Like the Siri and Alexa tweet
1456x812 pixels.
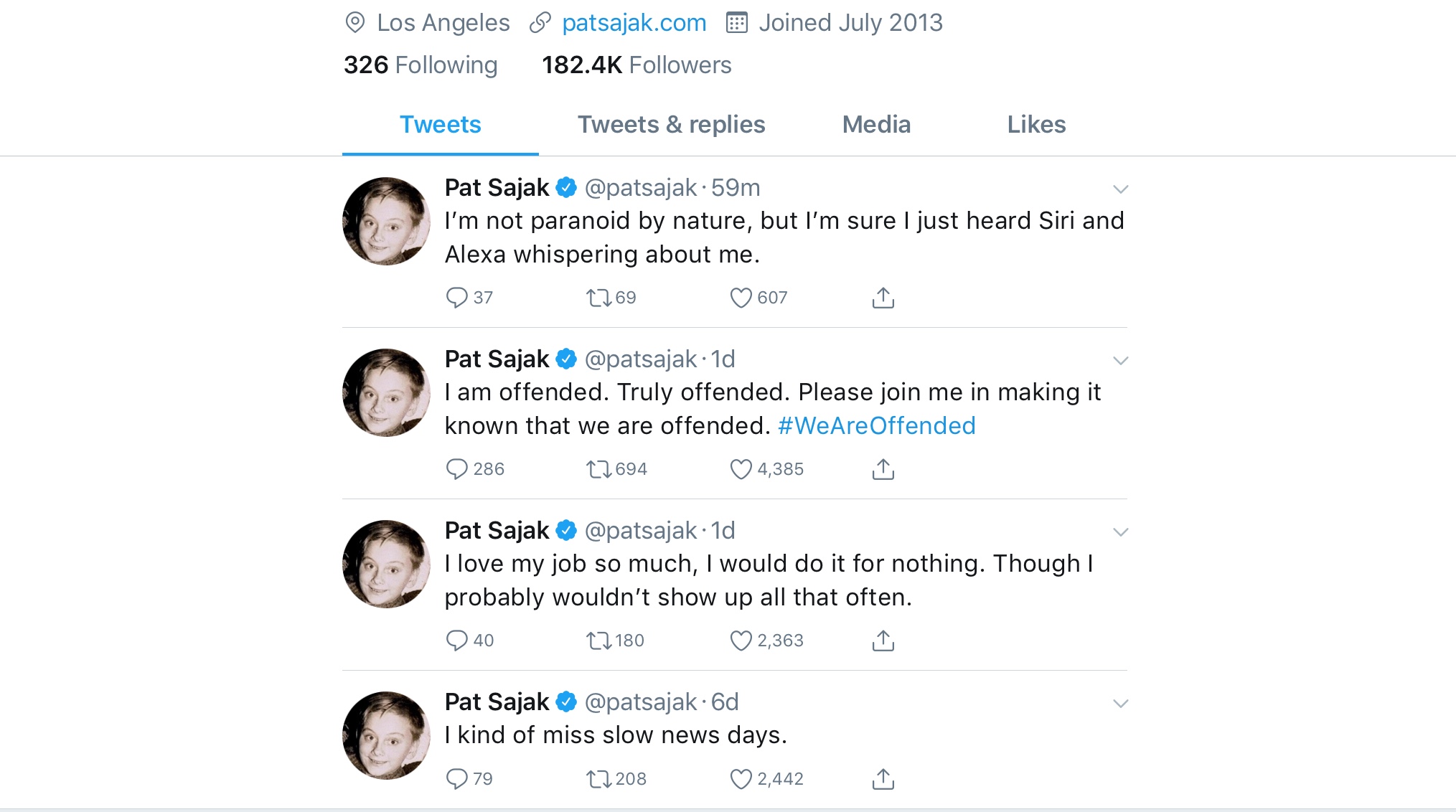(741, 298)
